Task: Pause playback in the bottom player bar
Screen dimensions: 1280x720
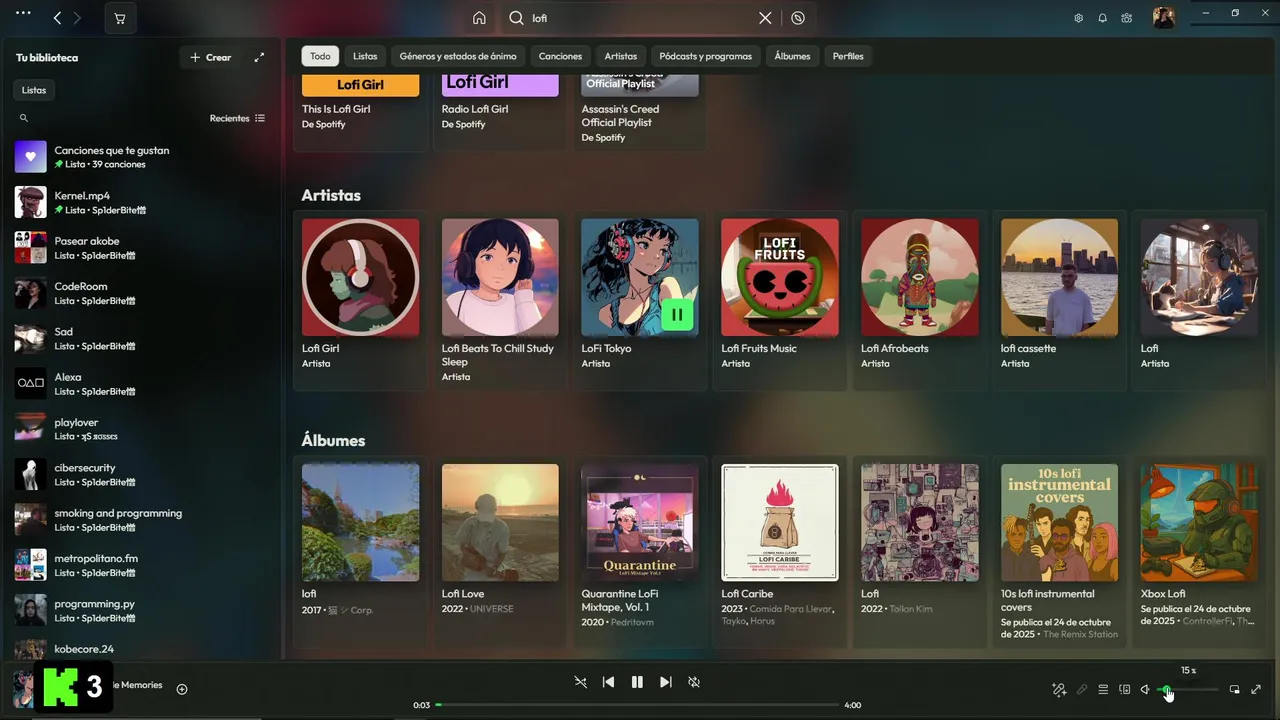Action: (637, 682)
